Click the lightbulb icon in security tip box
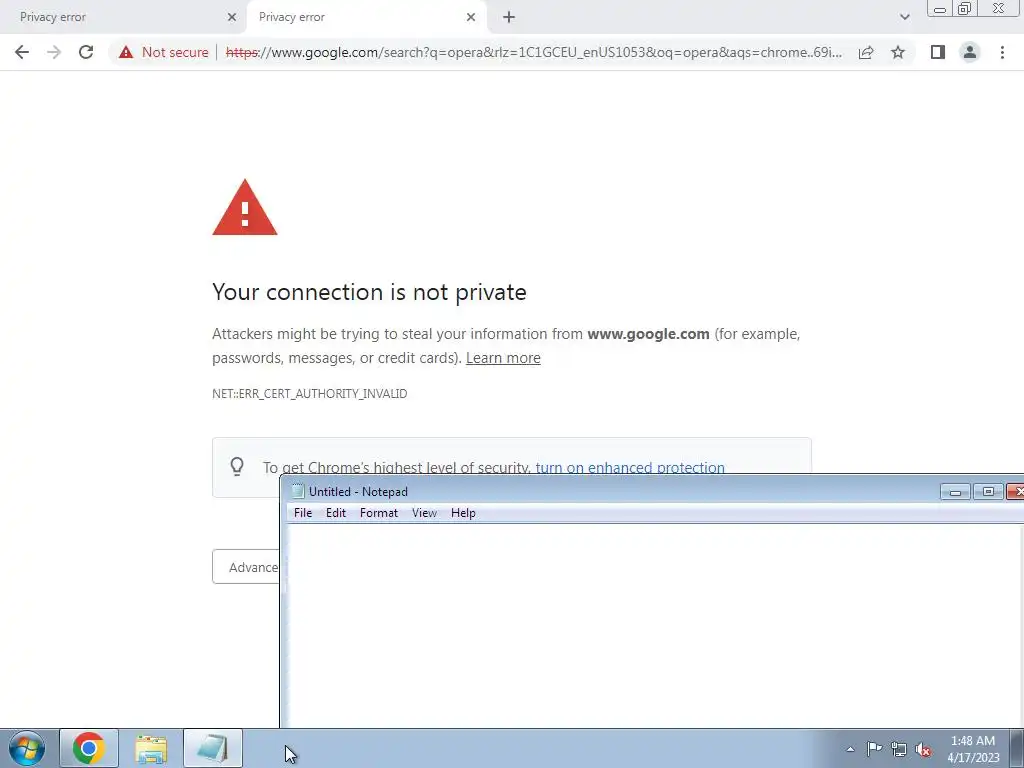1024x768 pixels. click(237, 466)
